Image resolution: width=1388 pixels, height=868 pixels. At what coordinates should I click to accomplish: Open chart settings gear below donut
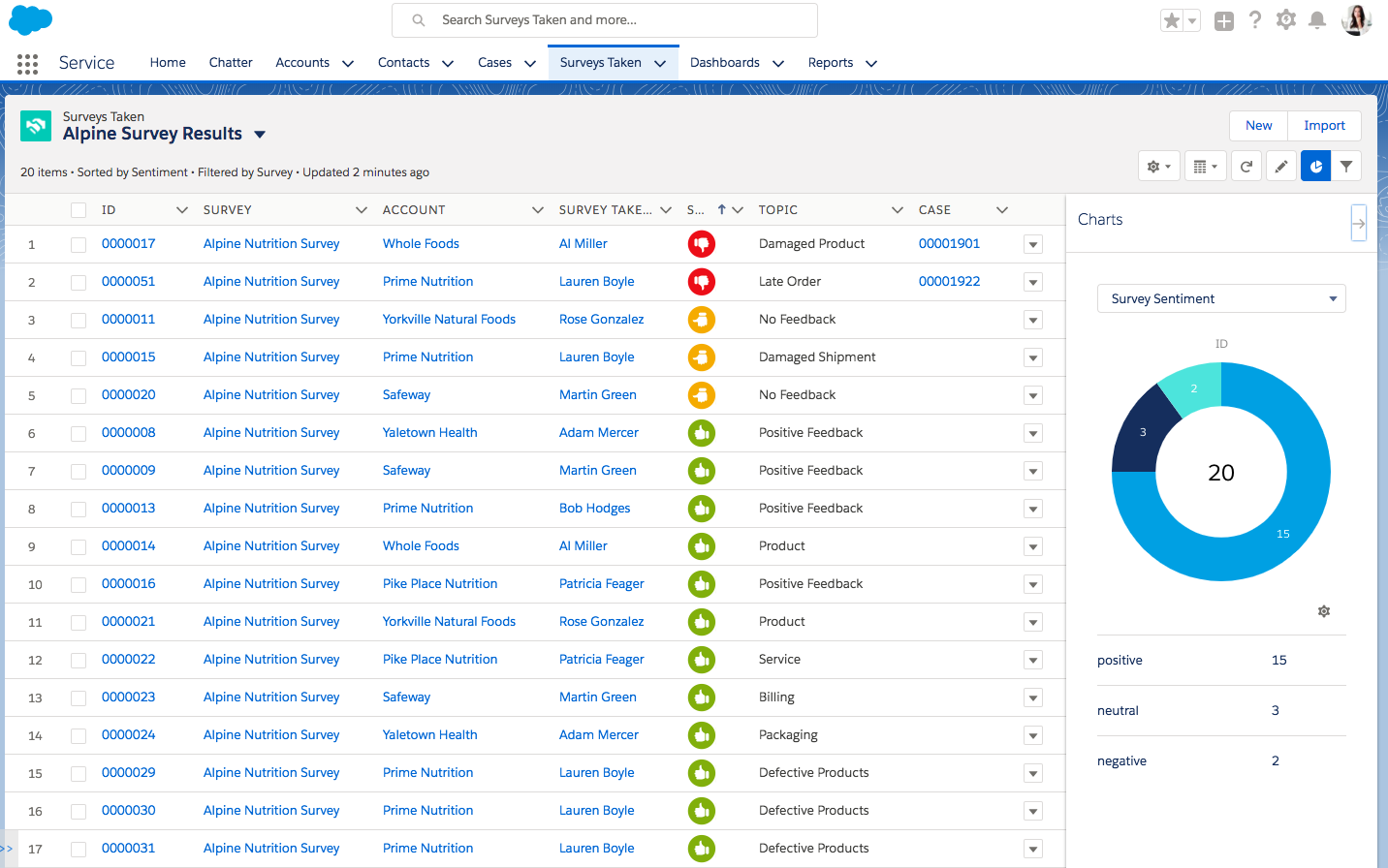point(1324,611)
